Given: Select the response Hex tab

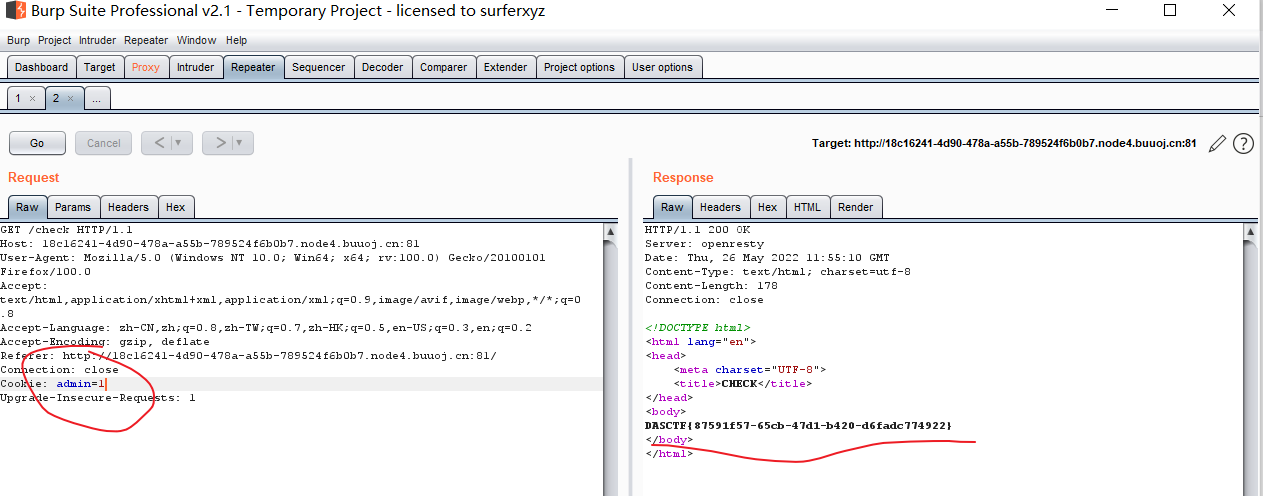Looking at the screenshot, I should tap(768, 207).
